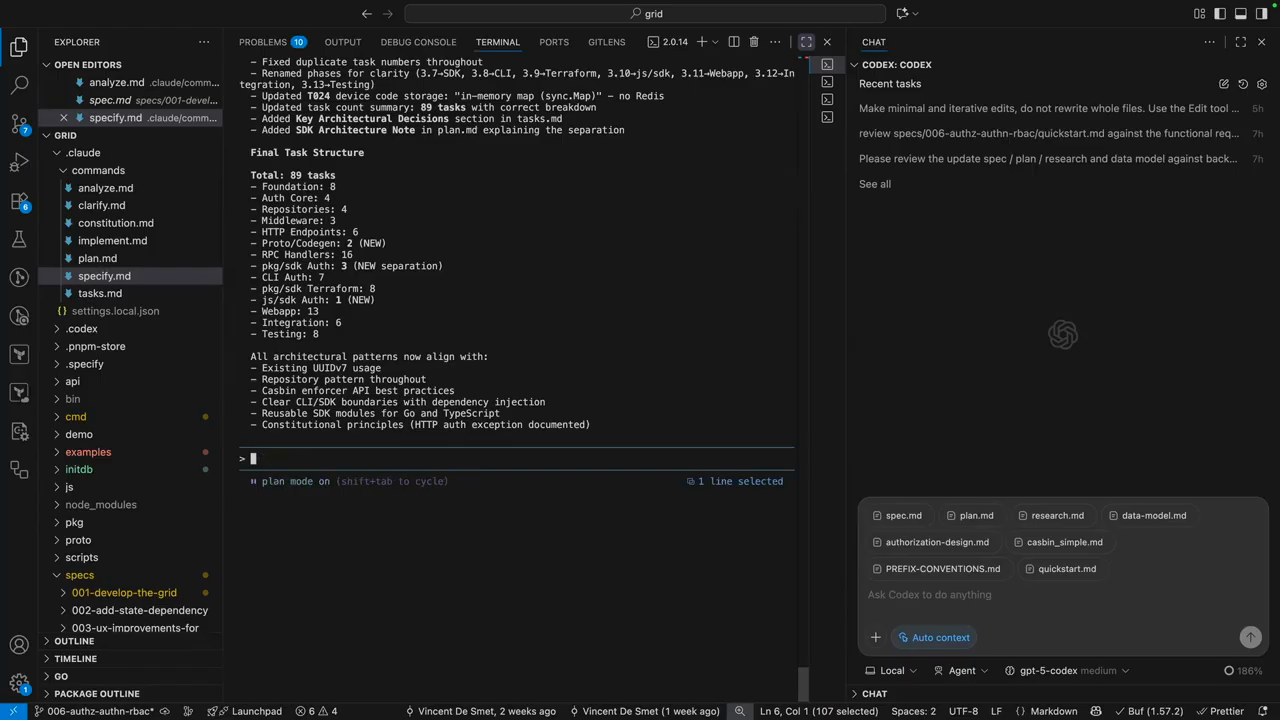Remove spec.md context chip

pos(877,516)
